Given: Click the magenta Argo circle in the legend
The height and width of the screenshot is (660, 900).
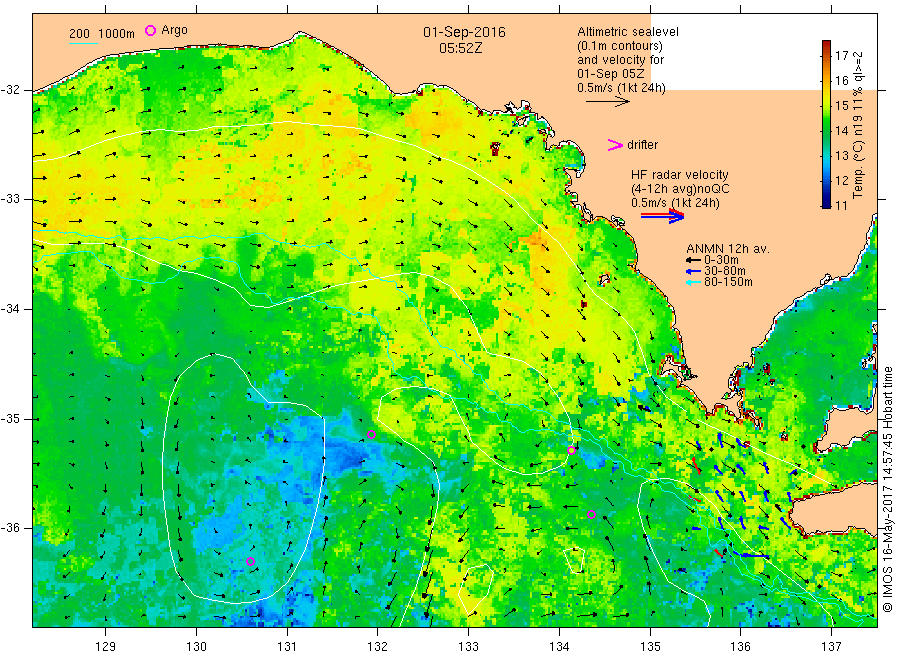Looking at the screenshot, I should coord(150,30).
